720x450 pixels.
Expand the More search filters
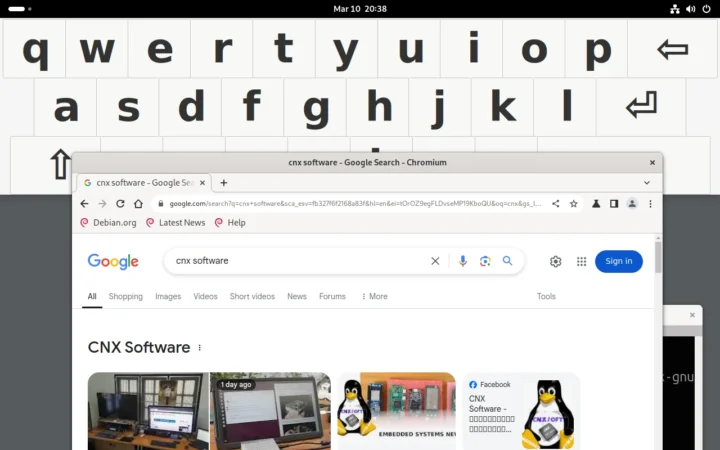[x=374, y=296]
